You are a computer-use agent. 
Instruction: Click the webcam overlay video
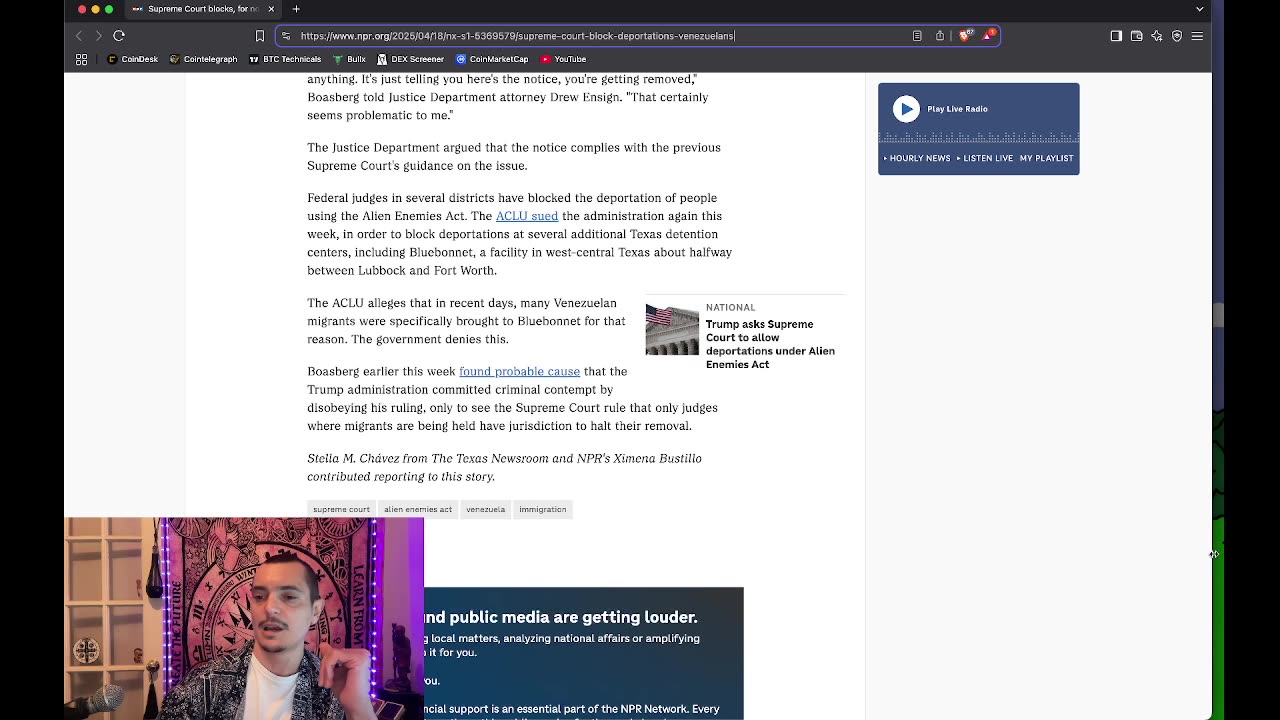pyautogui.click(x=244, y=618)
